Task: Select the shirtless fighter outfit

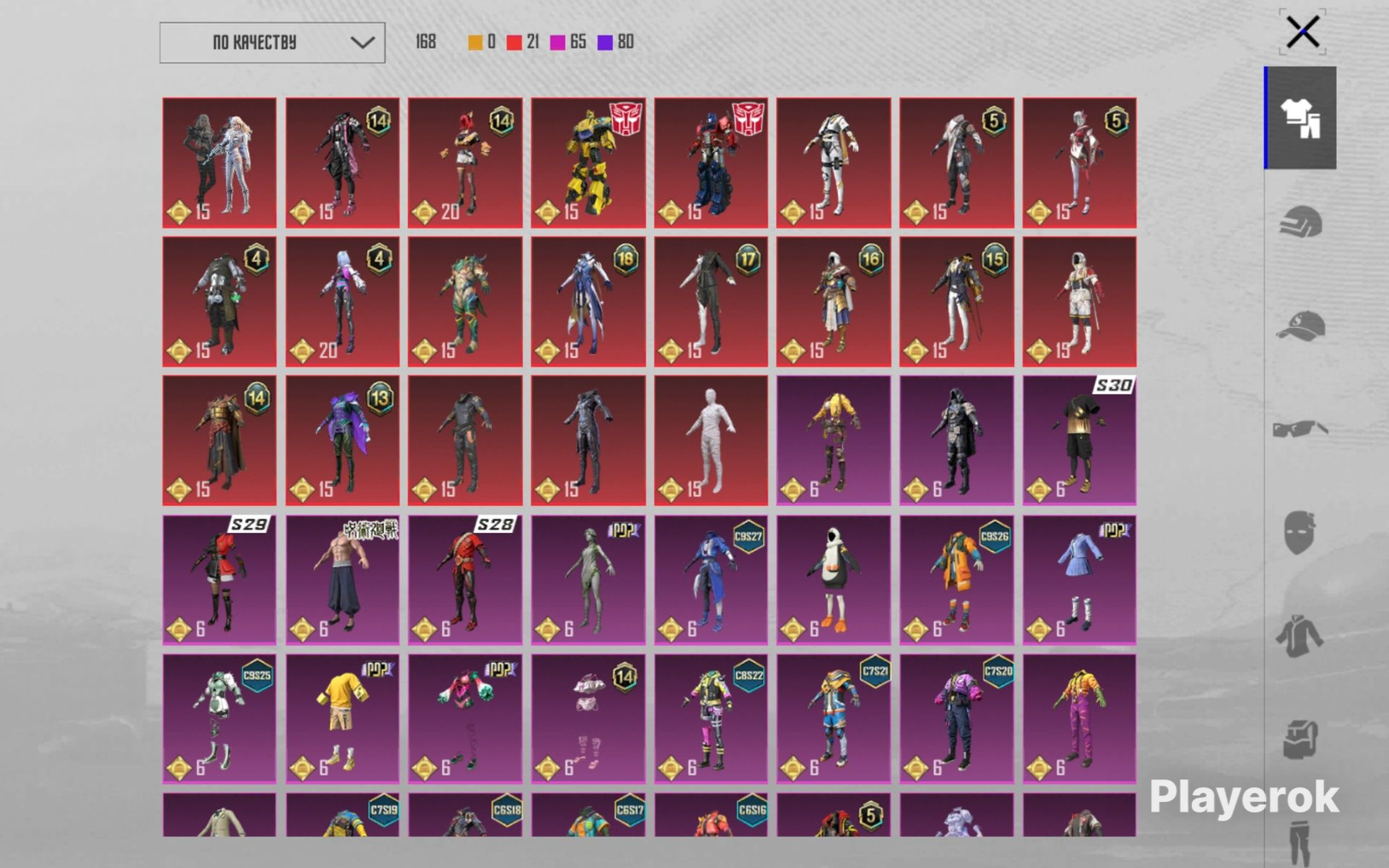Action: [343, 580]
